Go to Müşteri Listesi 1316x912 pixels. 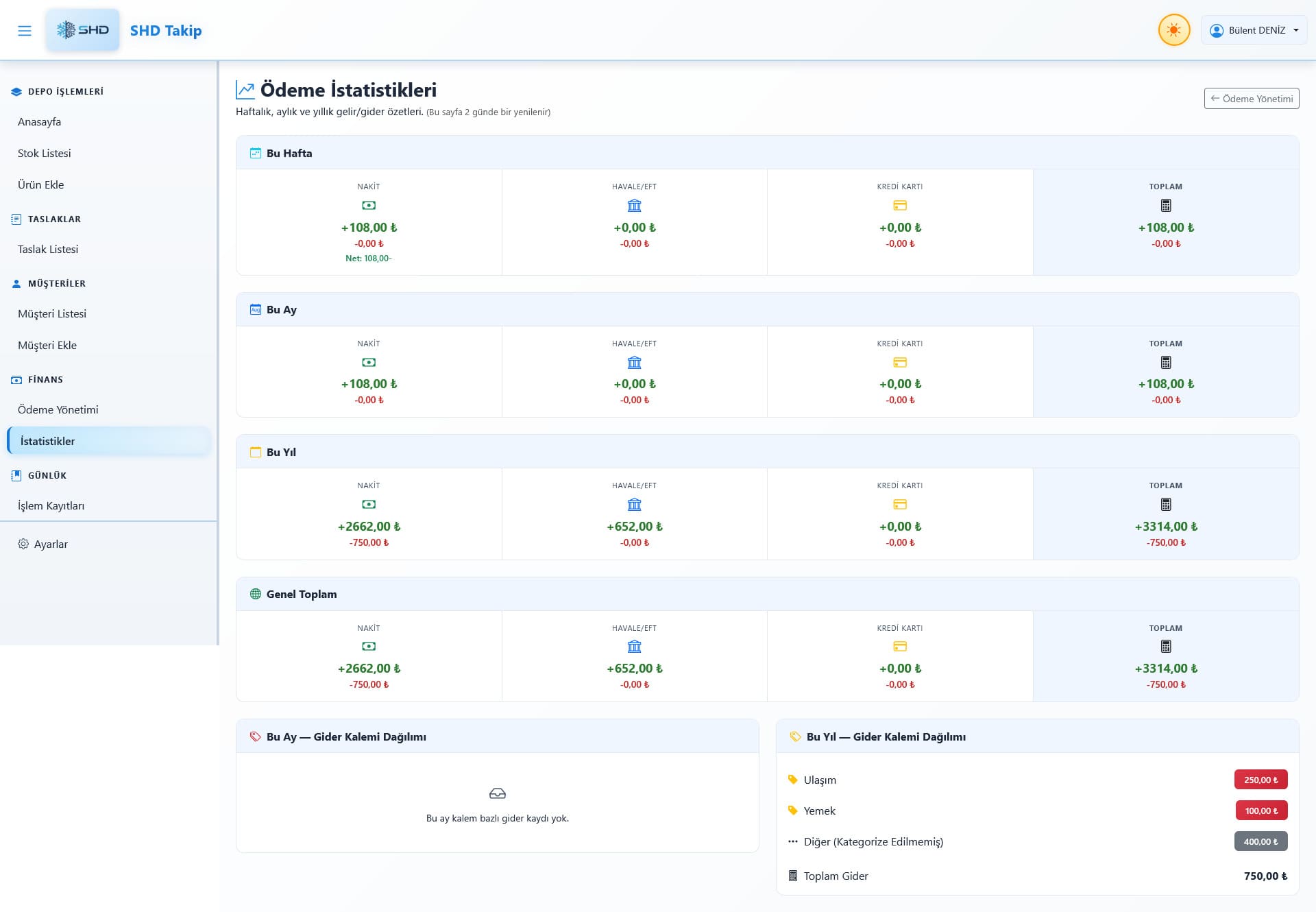[x=52, y=314]
